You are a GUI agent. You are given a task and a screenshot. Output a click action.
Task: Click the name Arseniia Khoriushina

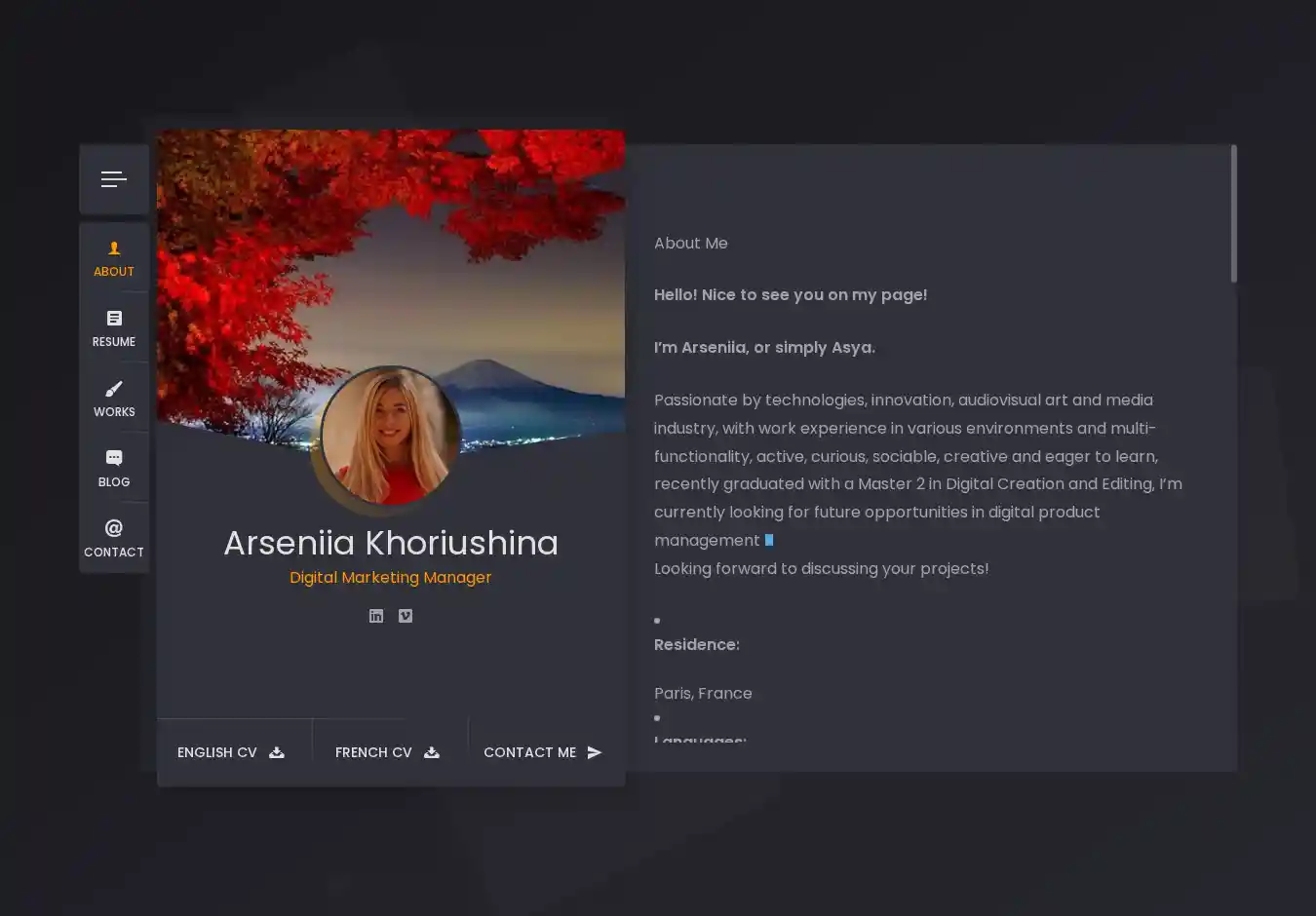point(391,543)
